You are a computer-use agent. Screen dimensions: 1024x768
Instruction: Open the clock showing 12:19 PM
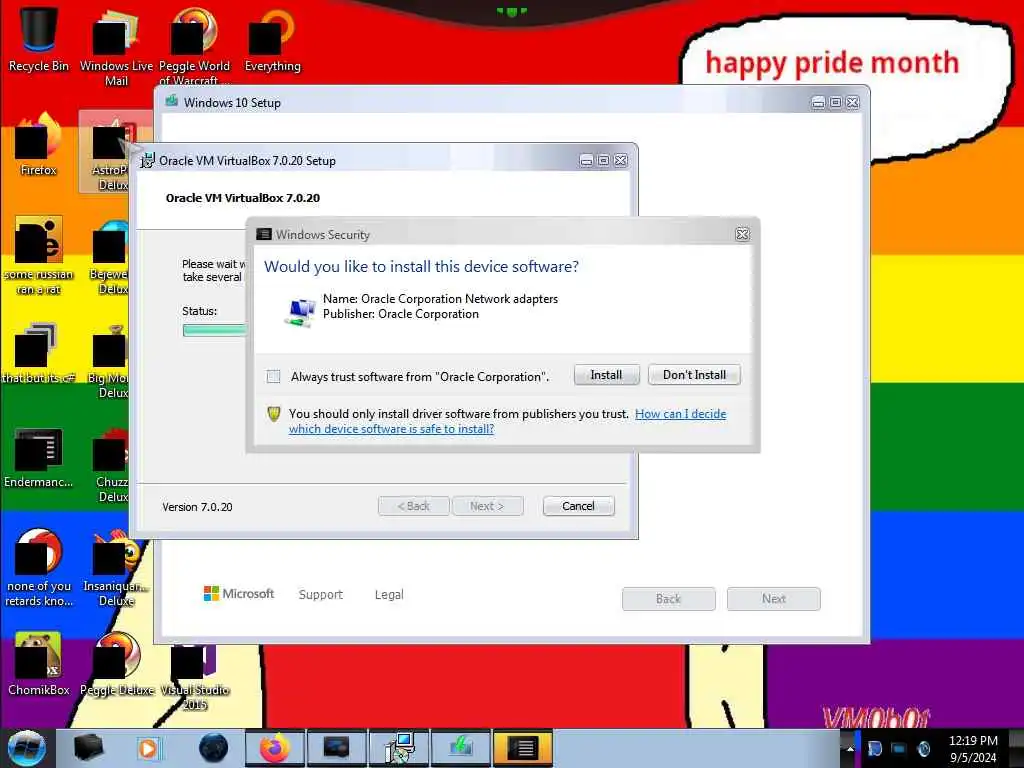pos(973,748)
